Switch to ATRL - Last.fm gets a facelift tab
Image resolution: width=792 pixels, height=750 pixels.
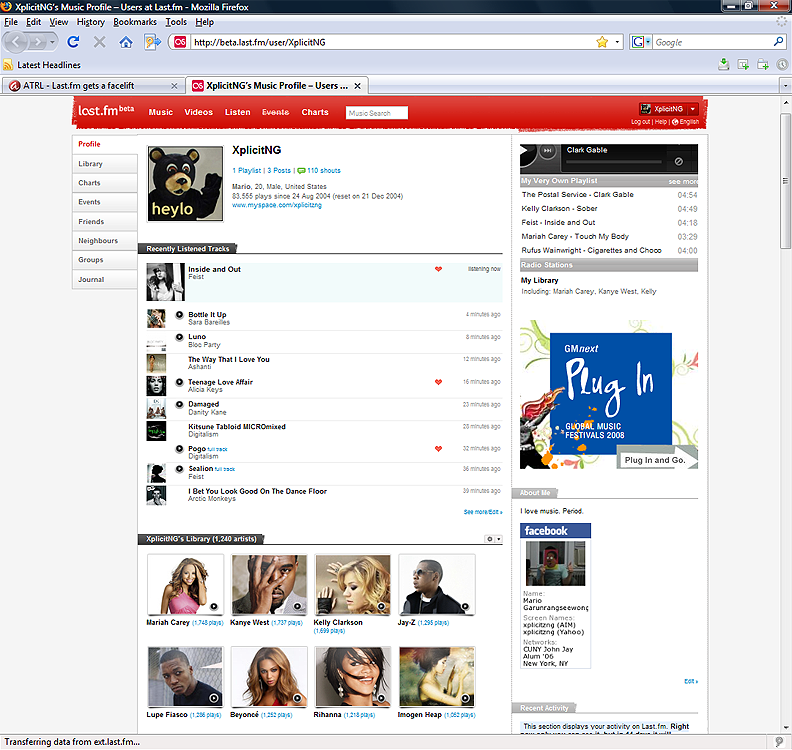[93, 86]
